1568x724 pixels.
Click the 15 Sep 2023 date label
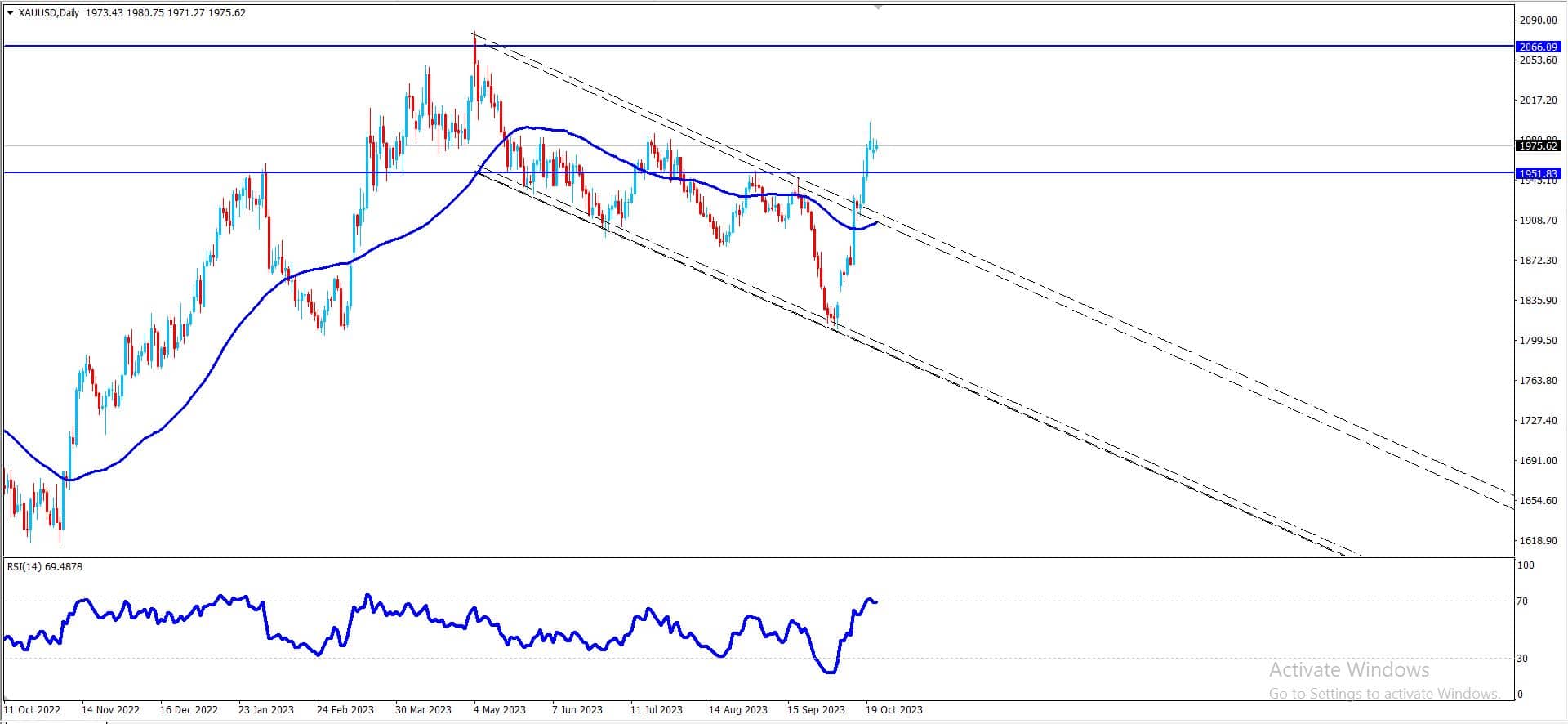pyautogui.click(x=816, y=709)
